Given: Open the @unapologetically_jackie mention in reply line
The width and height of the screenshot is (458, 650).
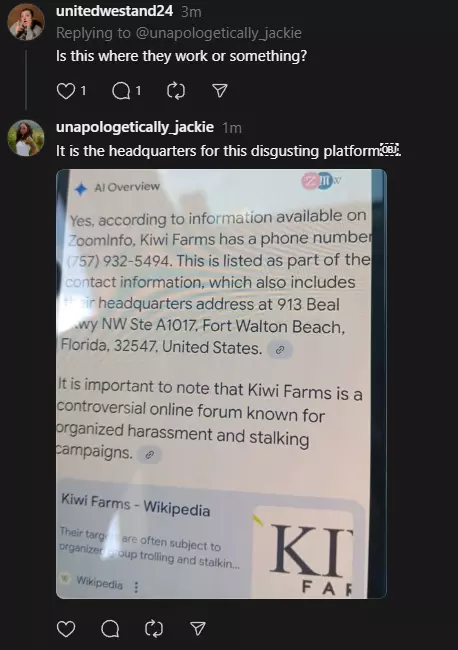Looking at the screenshot, I should [x=218, y=33].
